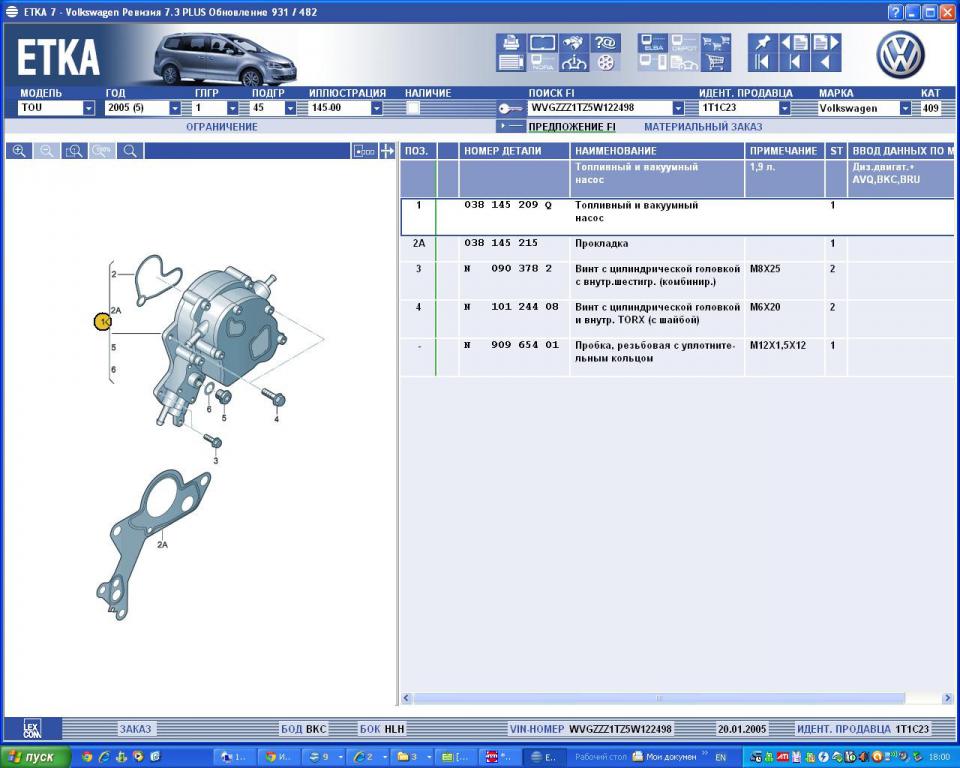Click scroll right arrow of parts list
This screenshot has height=768, width=960.
click(947, 698)
